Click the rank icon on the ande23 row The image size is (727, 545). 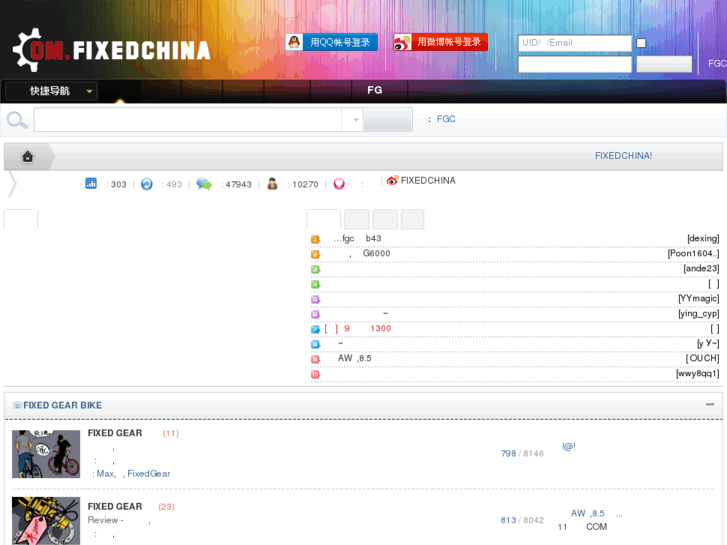[x=315, y=269]
